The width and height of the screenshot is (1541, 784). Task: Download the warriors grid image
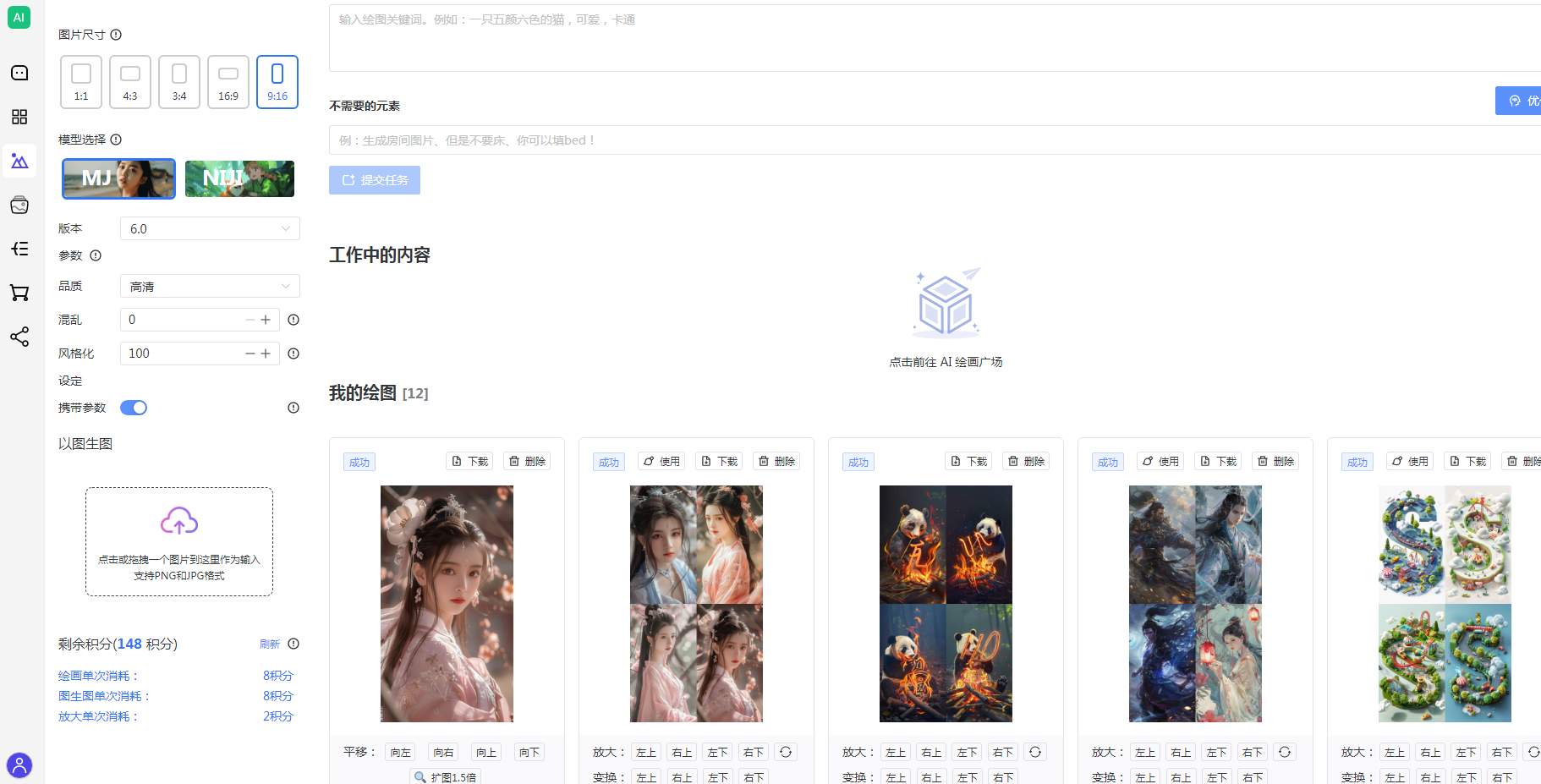[1219, 461]
